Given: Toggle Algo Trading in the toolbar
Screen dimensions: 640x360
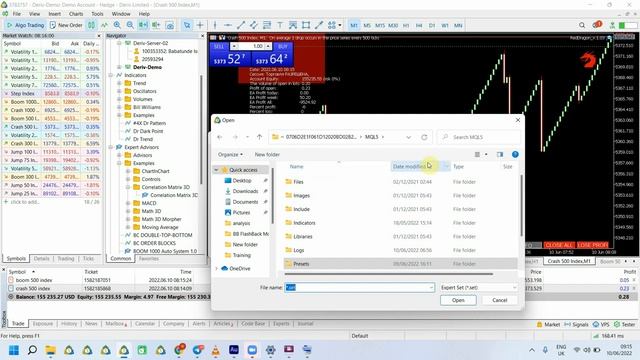Looking at the screenshot, I should (x=24, y=25).
